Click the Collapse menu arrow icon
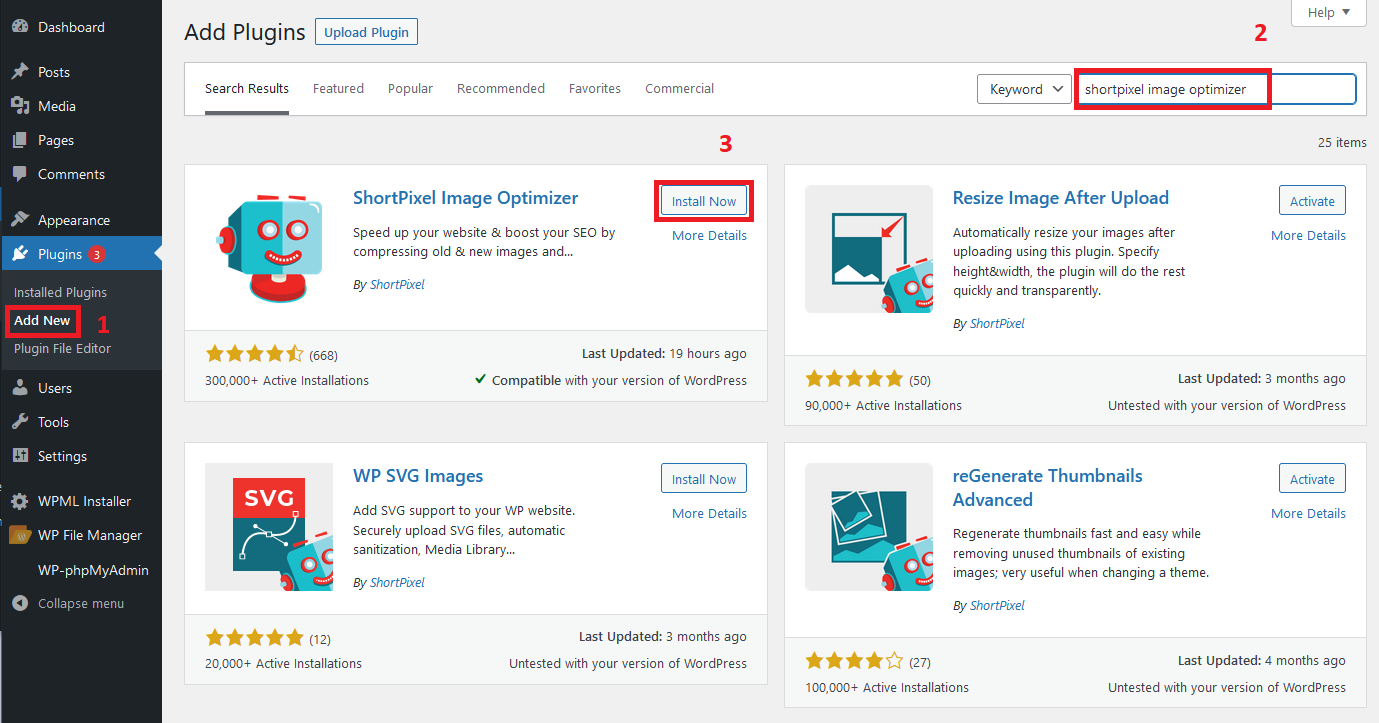The height and width of the screenshot is (723, 1379). [19, 604]
